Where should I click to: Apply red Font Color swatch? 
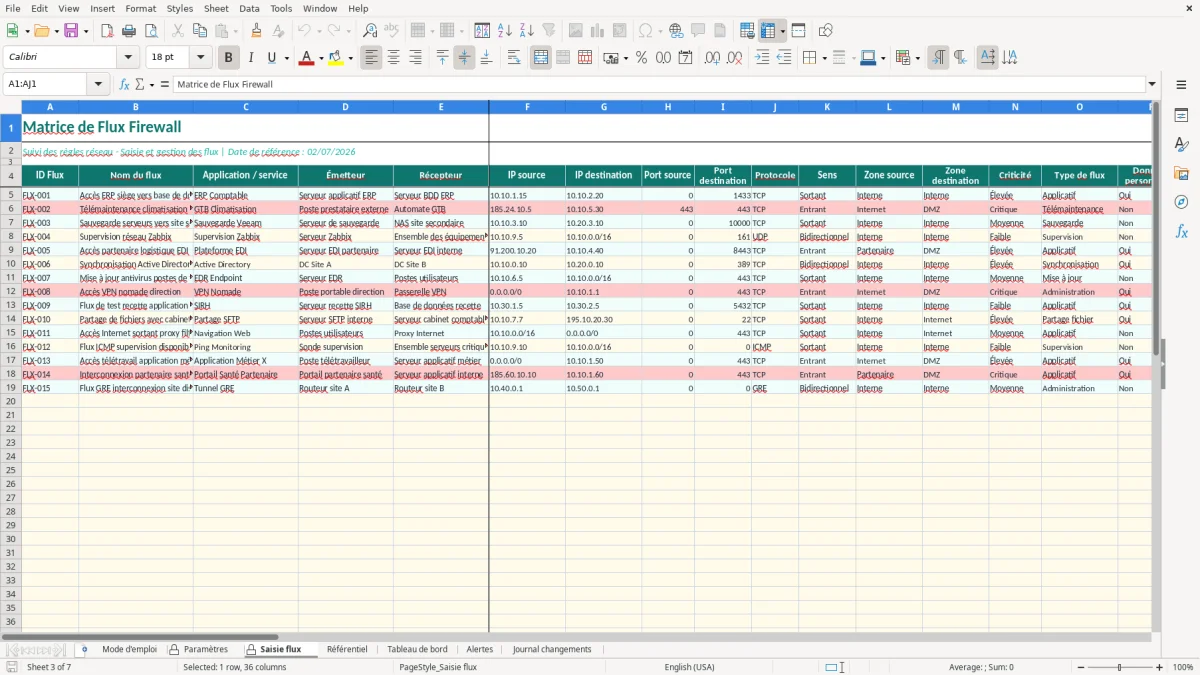(x=306, y=58)
